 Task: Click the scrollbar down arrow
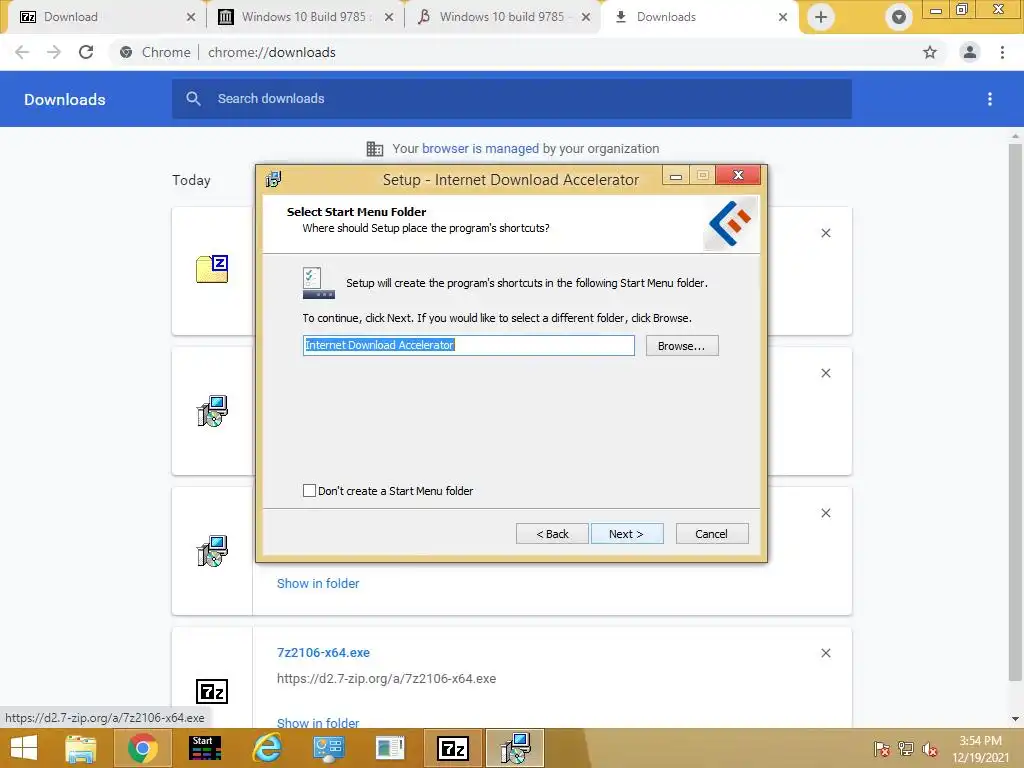click(1015, 719)
